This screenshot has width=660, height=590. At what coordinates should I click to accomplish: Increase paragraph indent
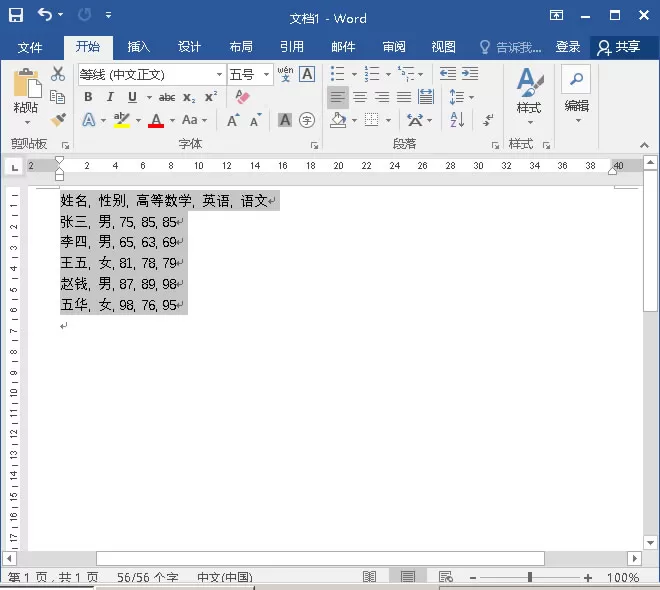[x=470, y=74]
